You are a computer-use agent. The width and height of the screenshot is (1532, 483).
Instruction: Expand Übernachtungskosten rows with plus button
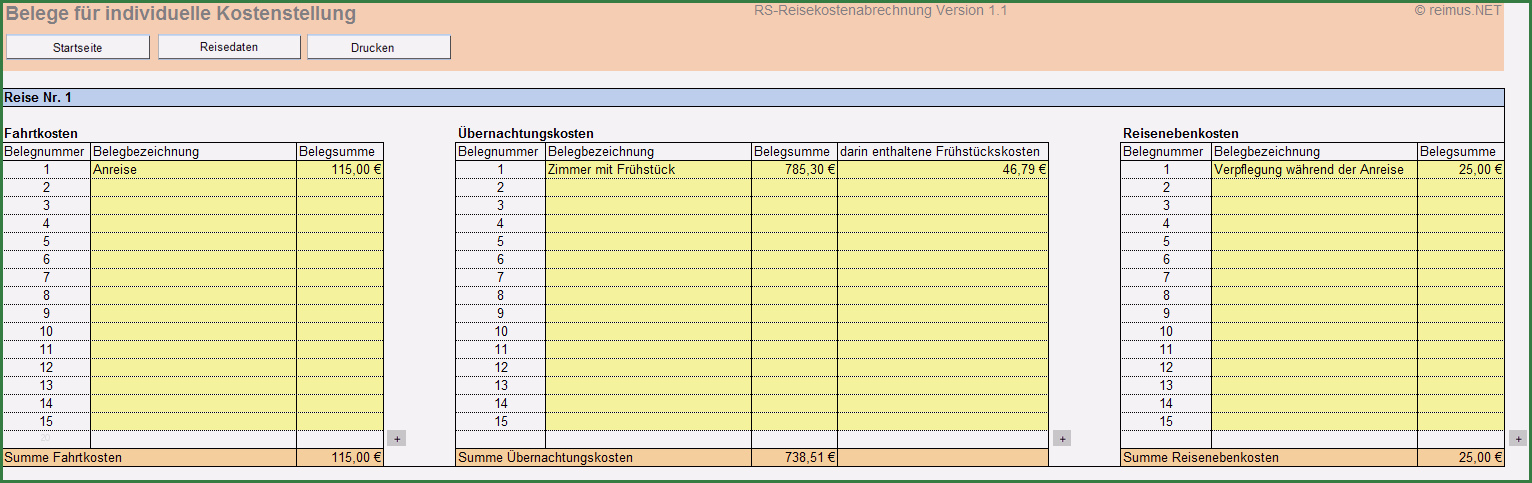(1062, 438)
